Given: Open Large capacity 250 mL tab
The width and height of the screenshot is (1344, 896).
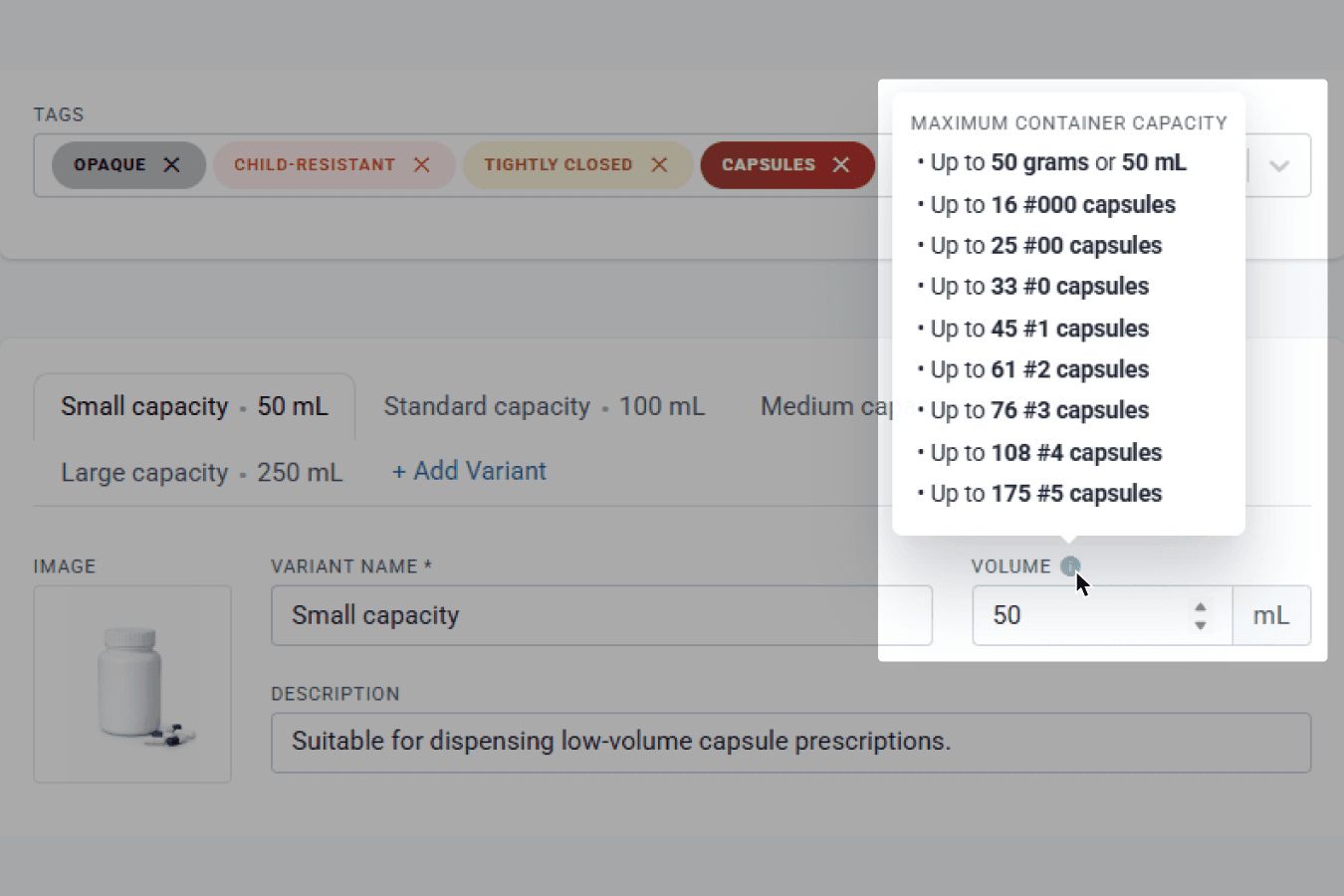Looking at the screenshot, I should point(201,473).
